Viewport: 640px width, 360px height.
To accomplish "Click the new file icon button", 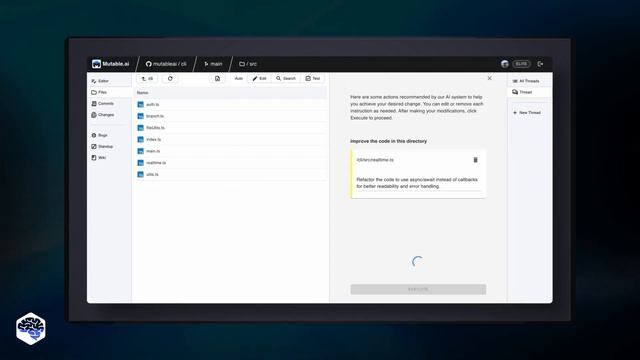I will pyautogui.click(x=217, y=78).
